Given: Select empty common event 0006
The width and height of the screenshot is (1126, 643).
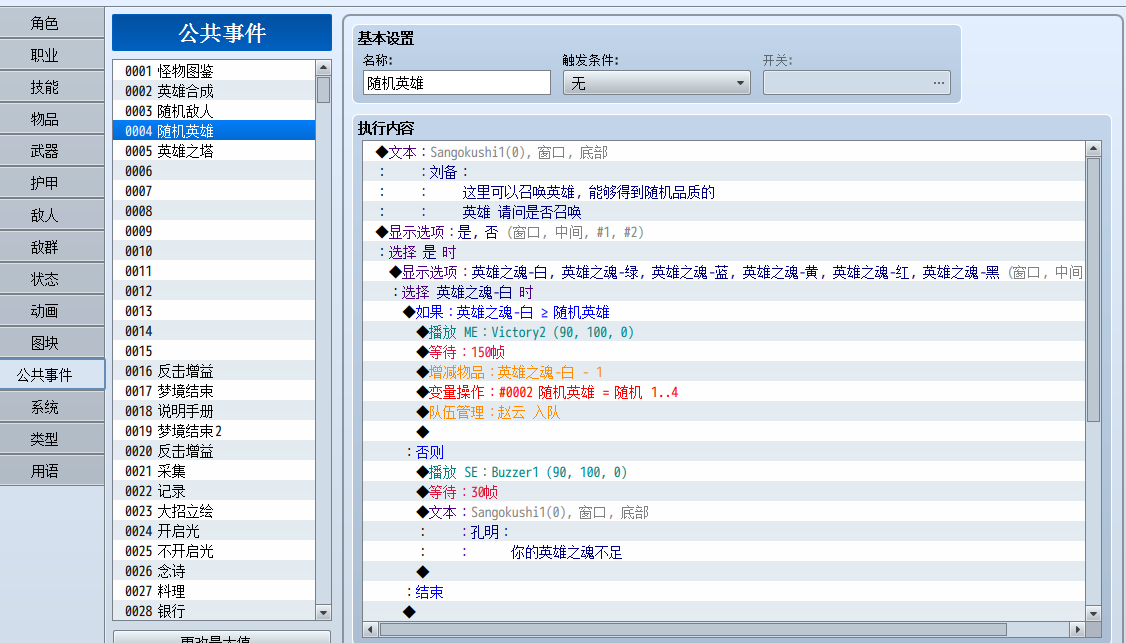Looking at the screenshot, I should (214, 171).
